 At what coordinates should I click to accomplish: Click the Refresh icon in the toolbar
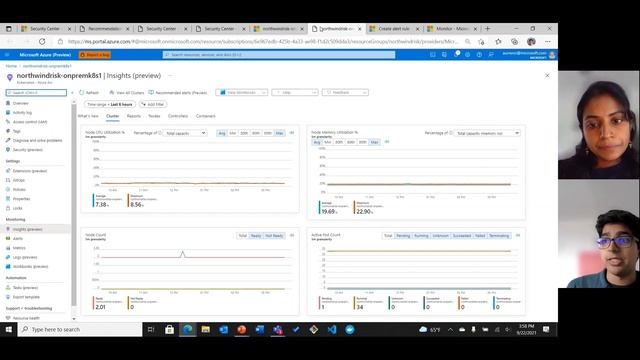82,93
